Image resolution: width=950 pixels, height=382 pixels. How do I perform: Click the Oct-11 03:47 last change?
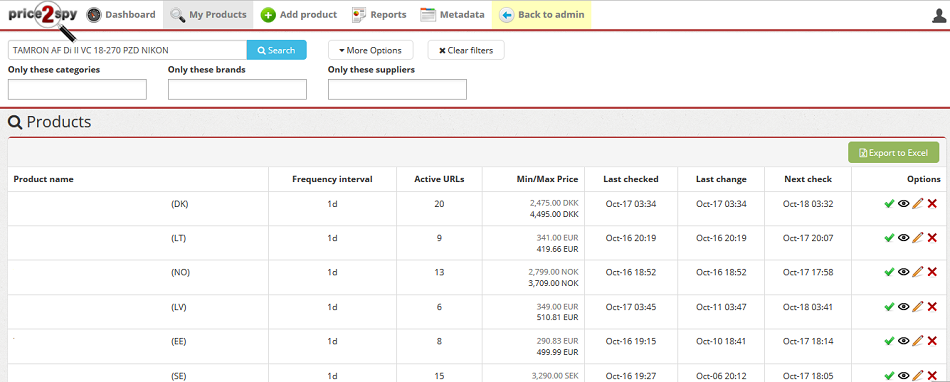tap(721, 307)
